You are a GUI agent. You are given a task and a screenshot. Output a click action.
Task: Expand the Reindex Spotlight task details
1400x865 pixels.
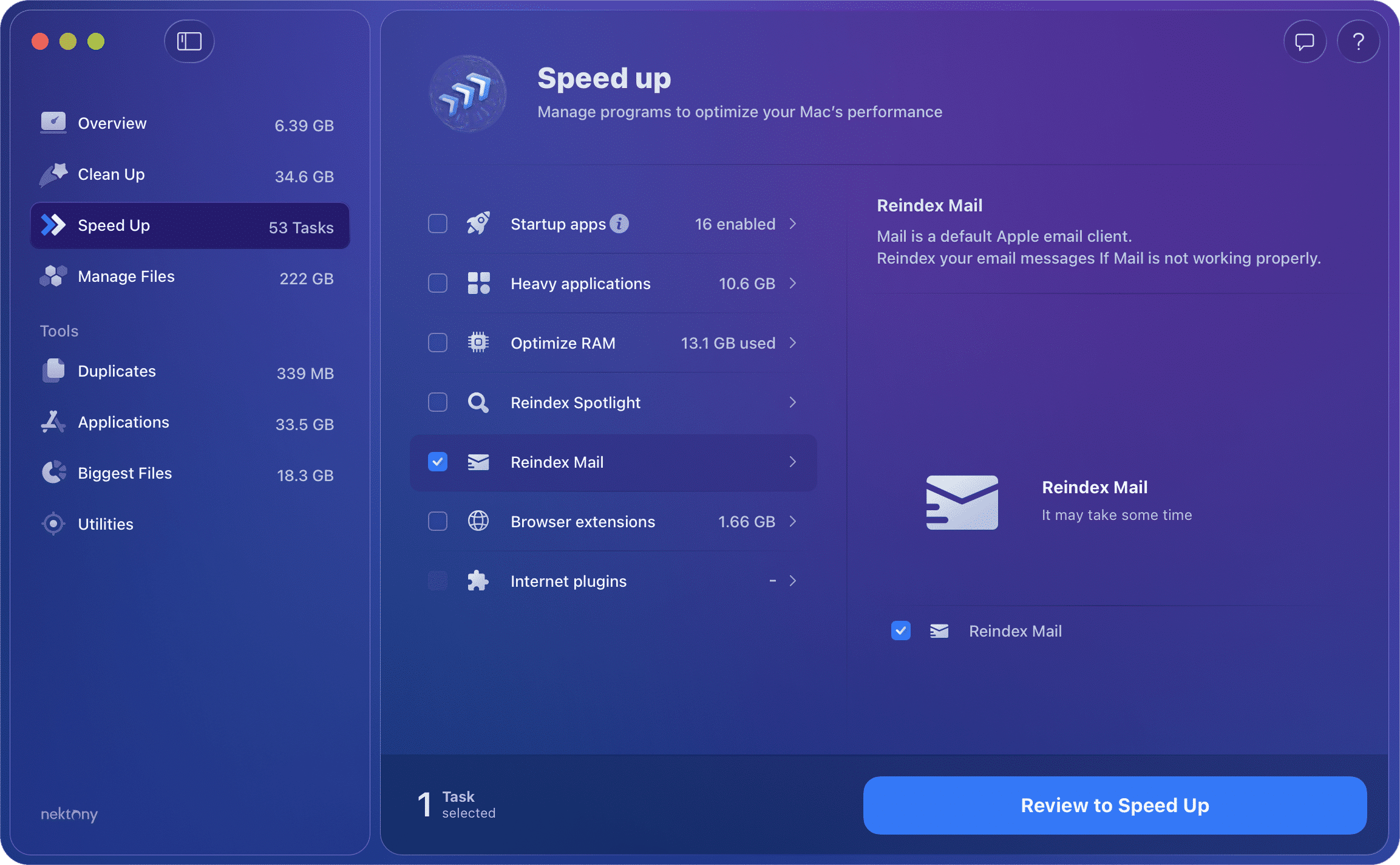coord(792,402)
